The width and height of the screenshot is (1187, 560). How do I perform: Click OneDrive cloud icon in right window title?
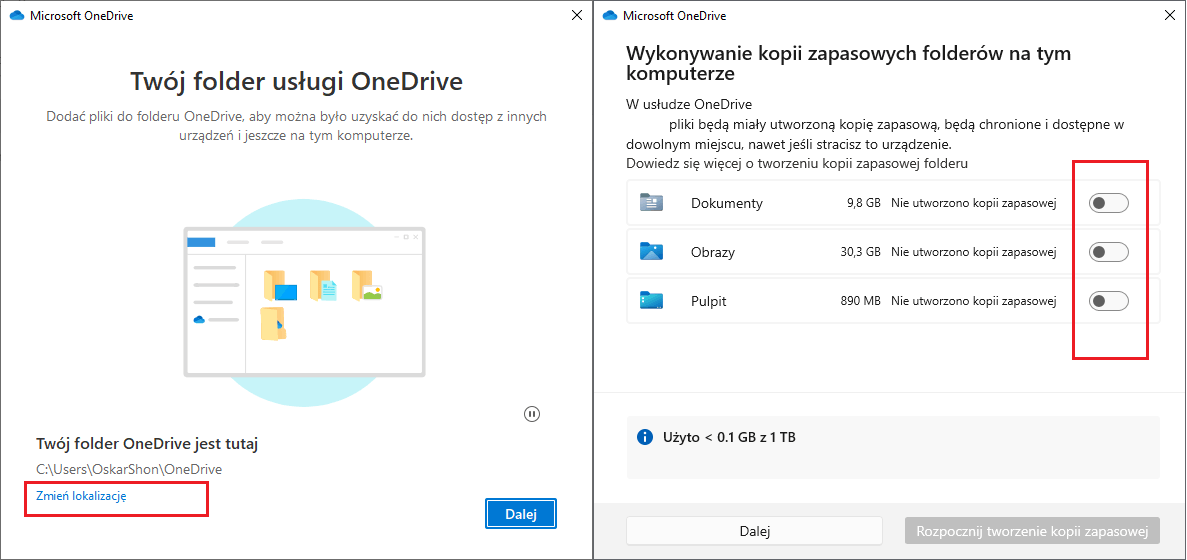(x=610, y=15)
